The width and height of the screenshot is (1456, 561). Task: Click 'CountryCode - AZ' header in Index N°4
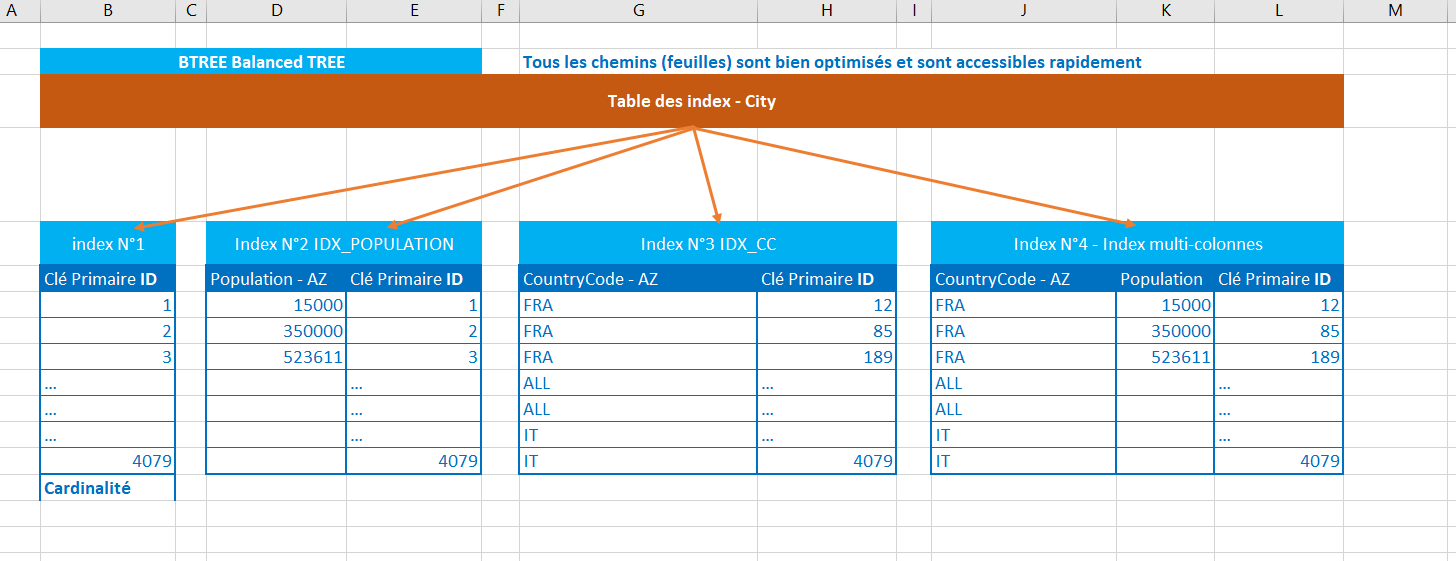[x=1024, y=279]
